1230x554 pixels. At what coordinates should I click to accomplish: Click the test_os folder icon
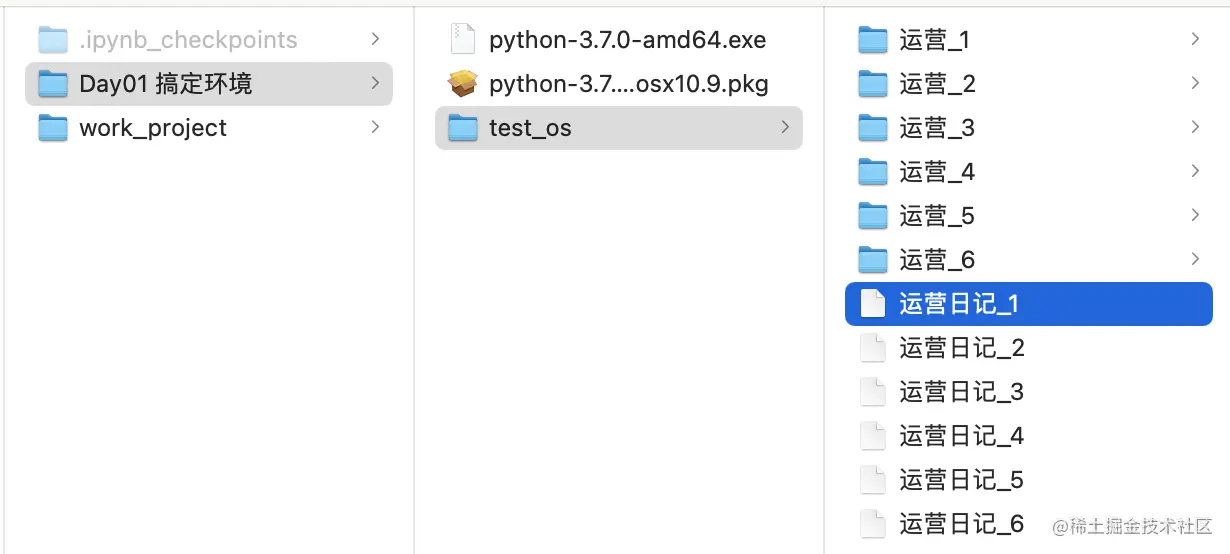(462, 128)
